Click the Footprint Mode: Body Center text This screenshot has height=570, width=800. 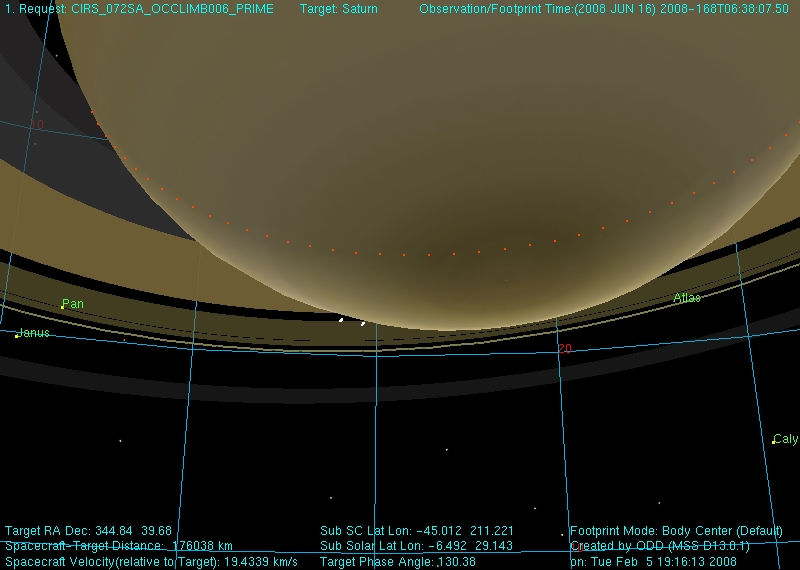coord(676,530)
